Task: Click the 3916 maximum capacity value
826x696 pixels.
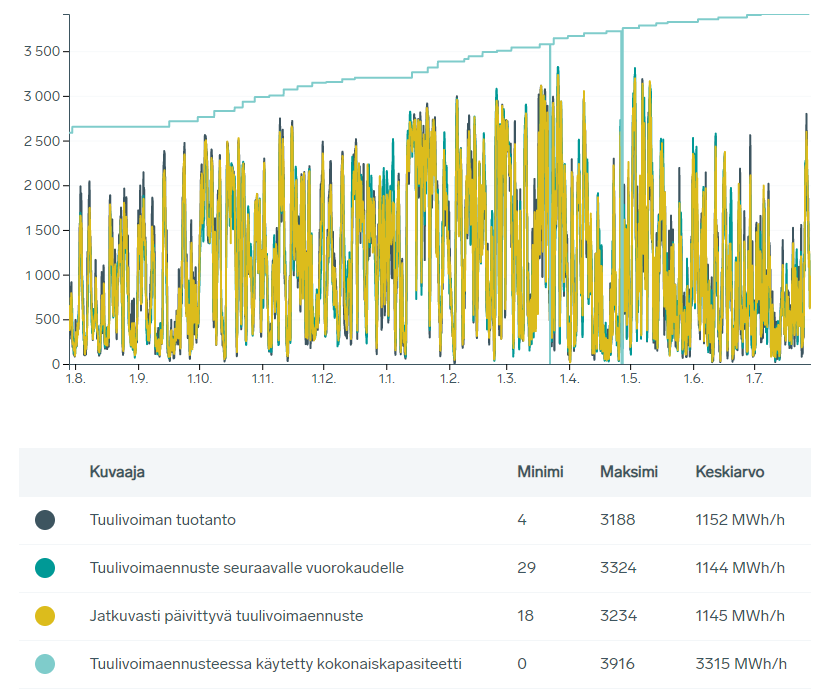Action: click(617, 664)
